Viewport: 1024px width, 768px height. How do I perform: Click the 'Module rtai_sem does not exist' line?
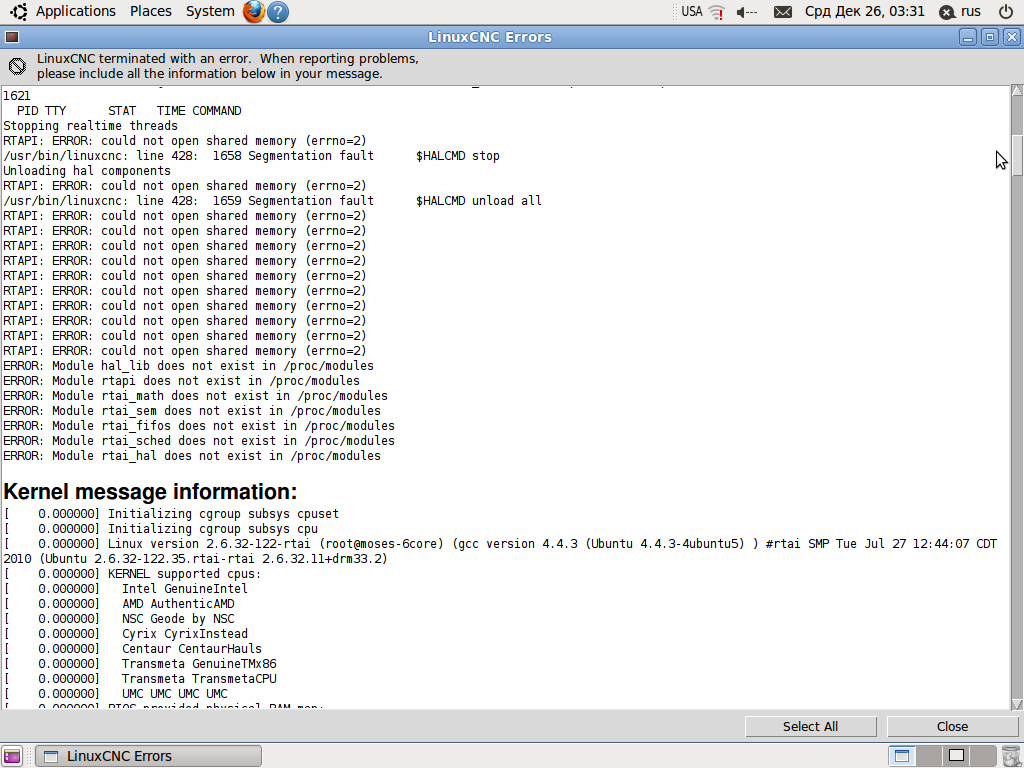(x=192, y=411)
